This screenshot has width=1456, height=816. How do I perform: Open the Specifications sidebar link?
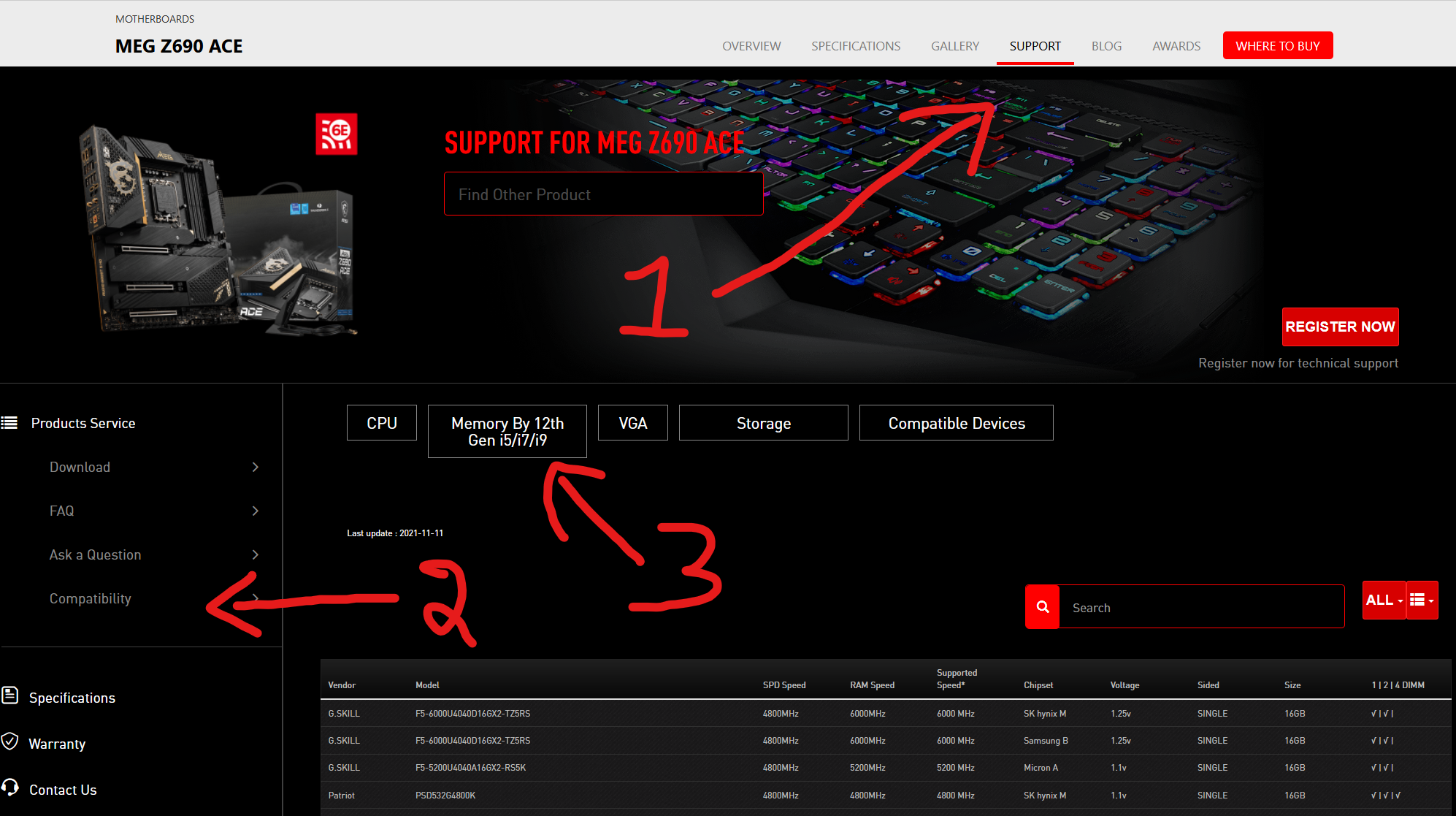click(x=72, y=698)
